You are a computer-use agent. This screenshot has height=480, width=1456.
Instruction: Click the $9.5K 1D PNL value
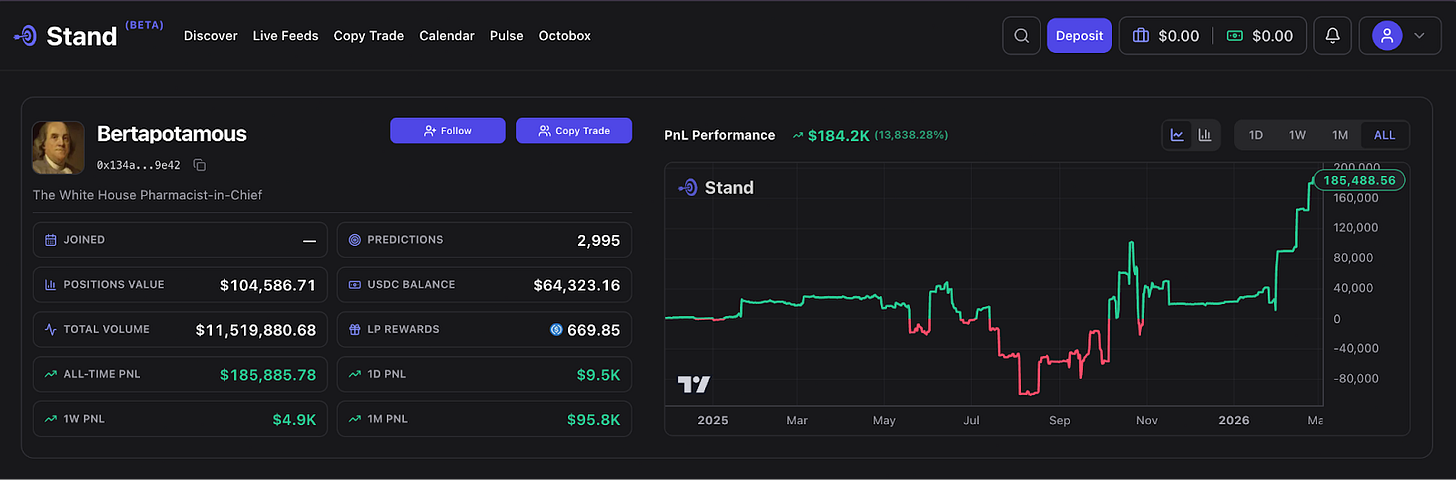[x=599, y=375]
